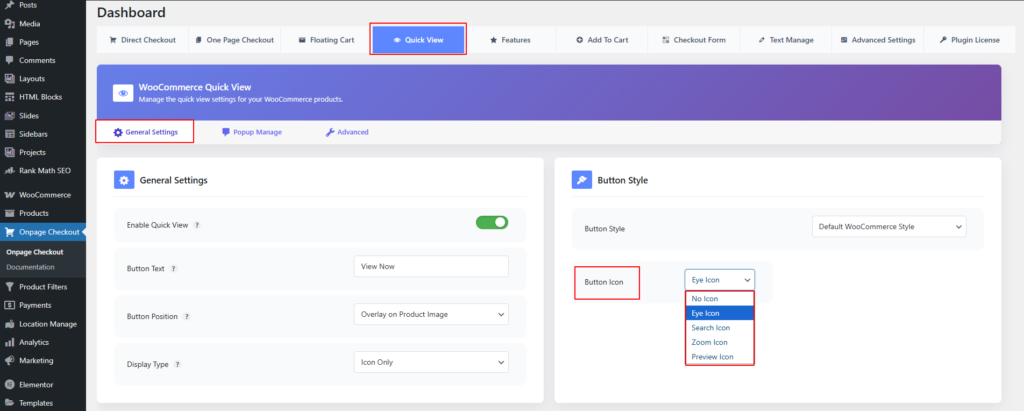Screen dimensions: 1024x411
Task: Disable the Enable Quick View toggle
Action: click(491, 223)
